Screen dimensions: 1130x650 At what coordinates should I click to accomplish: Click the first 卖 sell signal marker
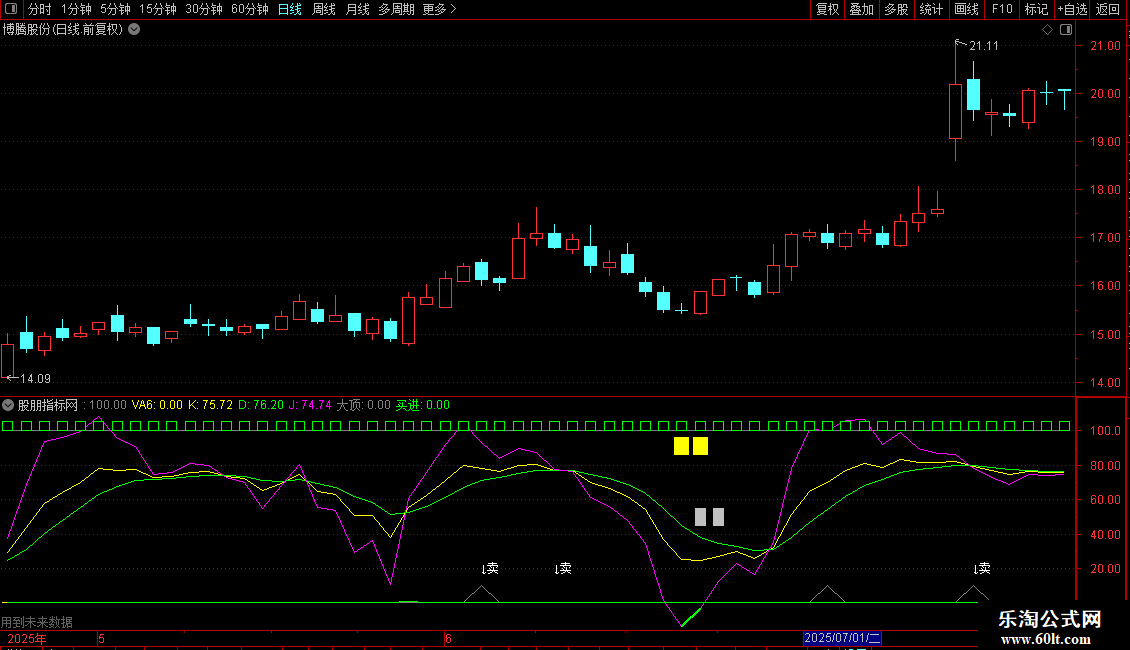click(x=490, y=569)
